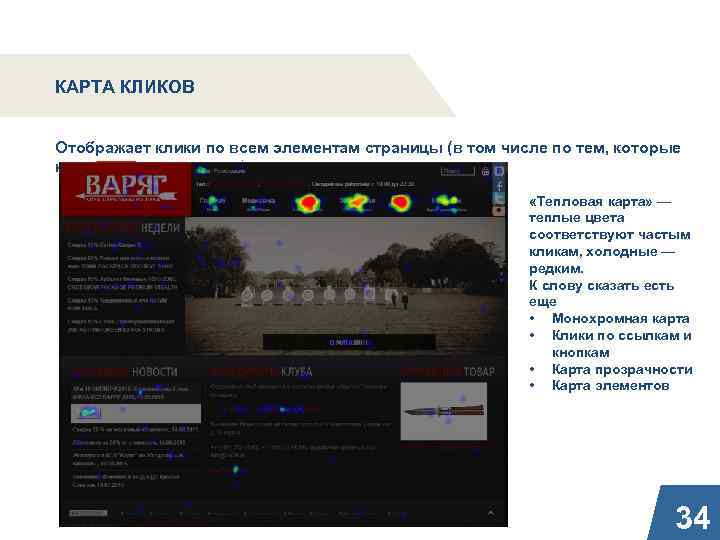Image resolution: width=720 pixels, height=540 pixels.
Task: Open the bottom social icon under Twitter
Action: click(x=499, y=211)
